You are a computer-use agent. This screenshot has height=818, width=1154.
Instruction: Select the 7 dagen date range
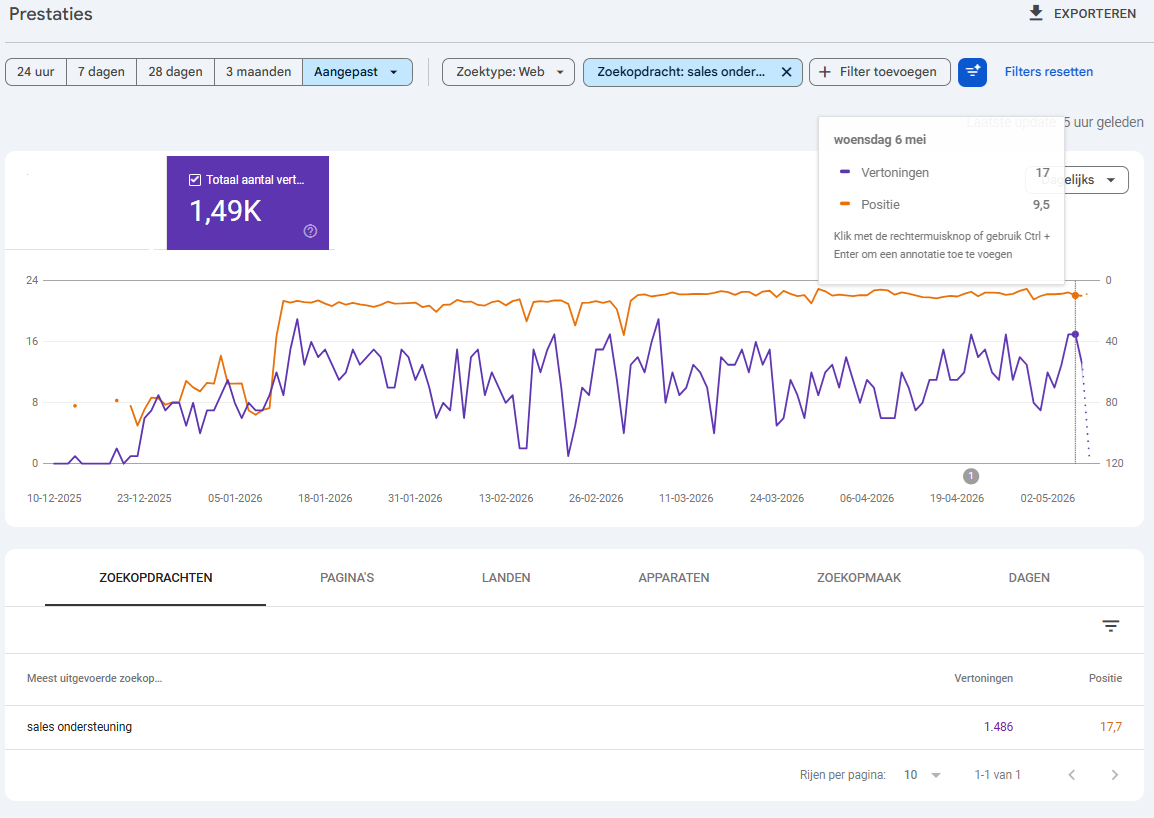coord(102,72)
